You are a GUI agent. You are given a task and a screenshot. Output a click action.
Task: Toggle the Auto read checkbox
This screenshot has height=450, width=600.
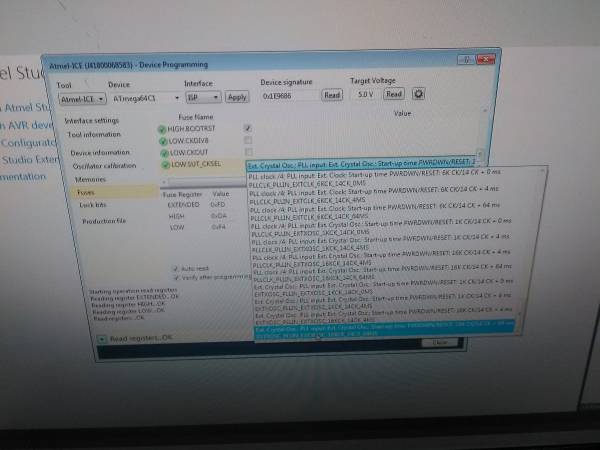(x=176, y=268)
